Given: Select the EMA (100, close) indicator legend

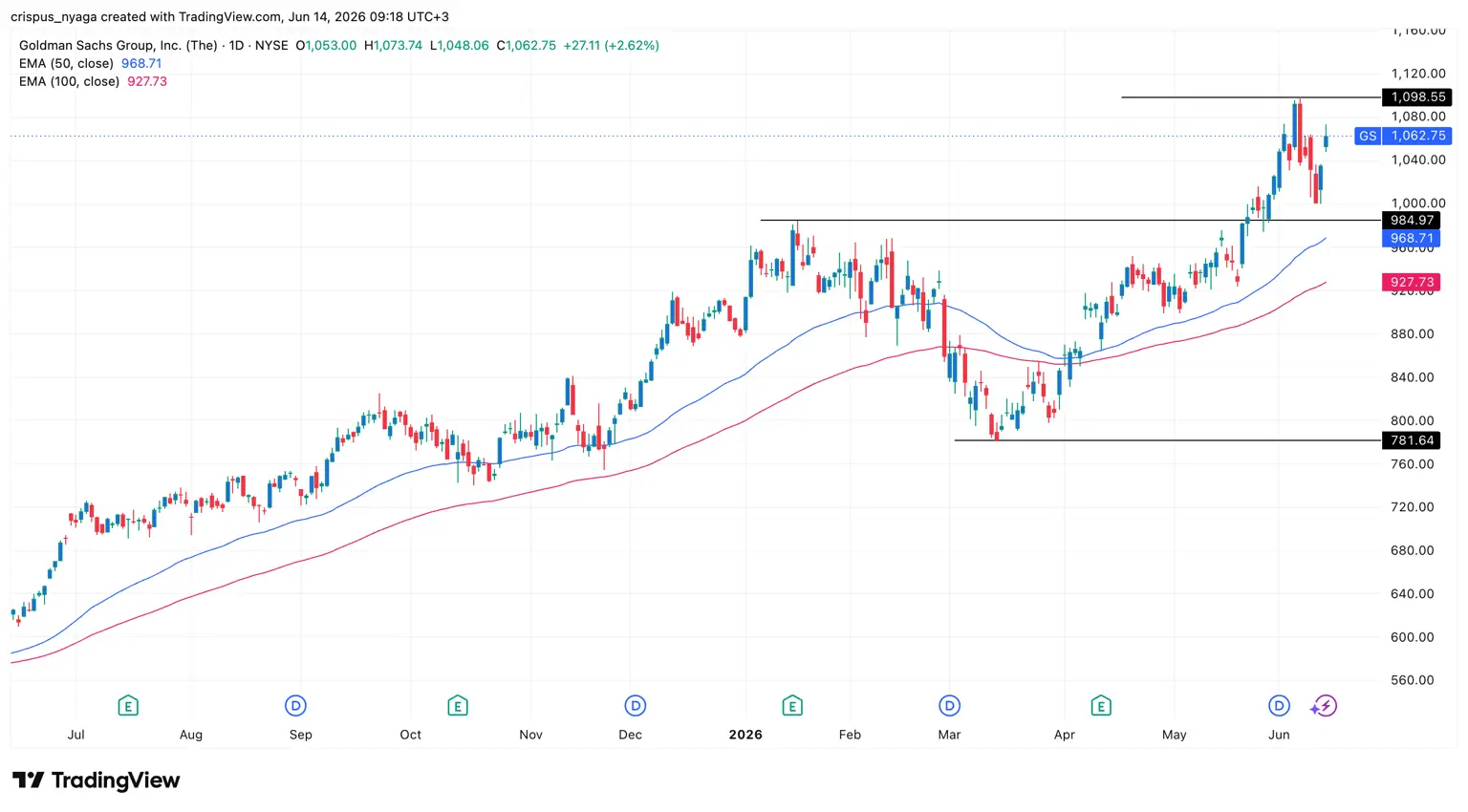Looking at the screenshot, I should (x=70, y=81).
